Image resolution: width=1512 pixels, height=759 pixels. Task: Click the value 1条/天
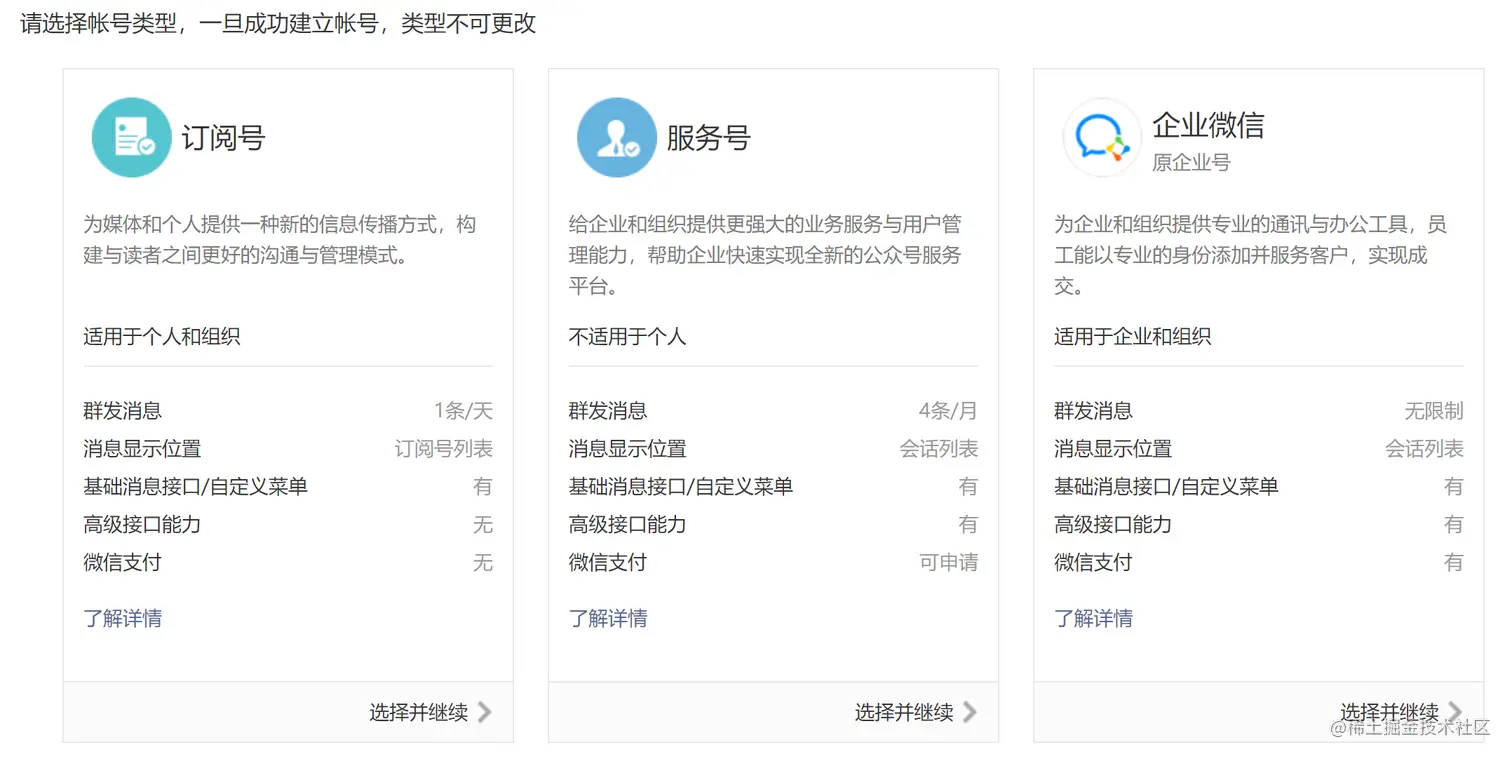point(463,411)
